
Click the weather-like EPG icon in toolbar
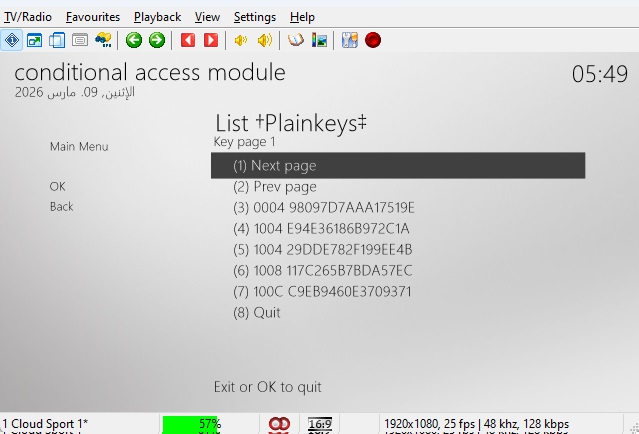click(102, 40)
